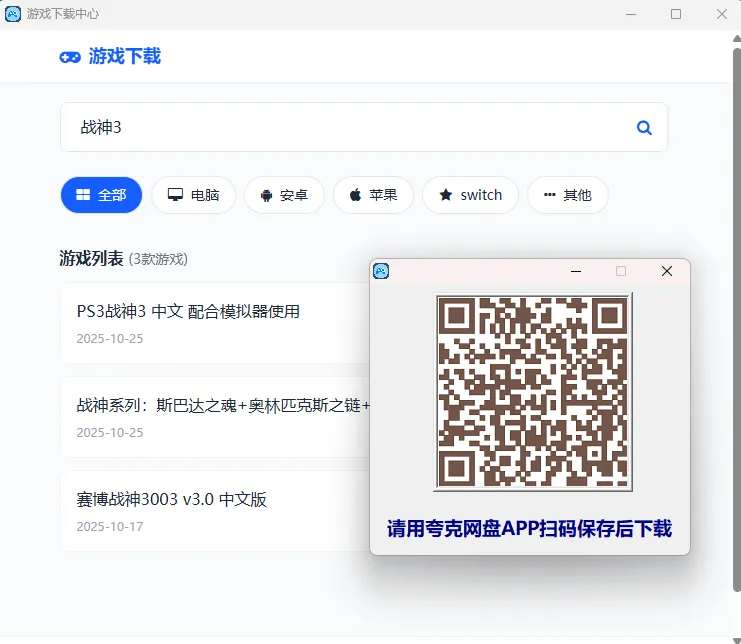Click the (3款游戏) count text
Screen dimensions: 741x644
(158, 259)
